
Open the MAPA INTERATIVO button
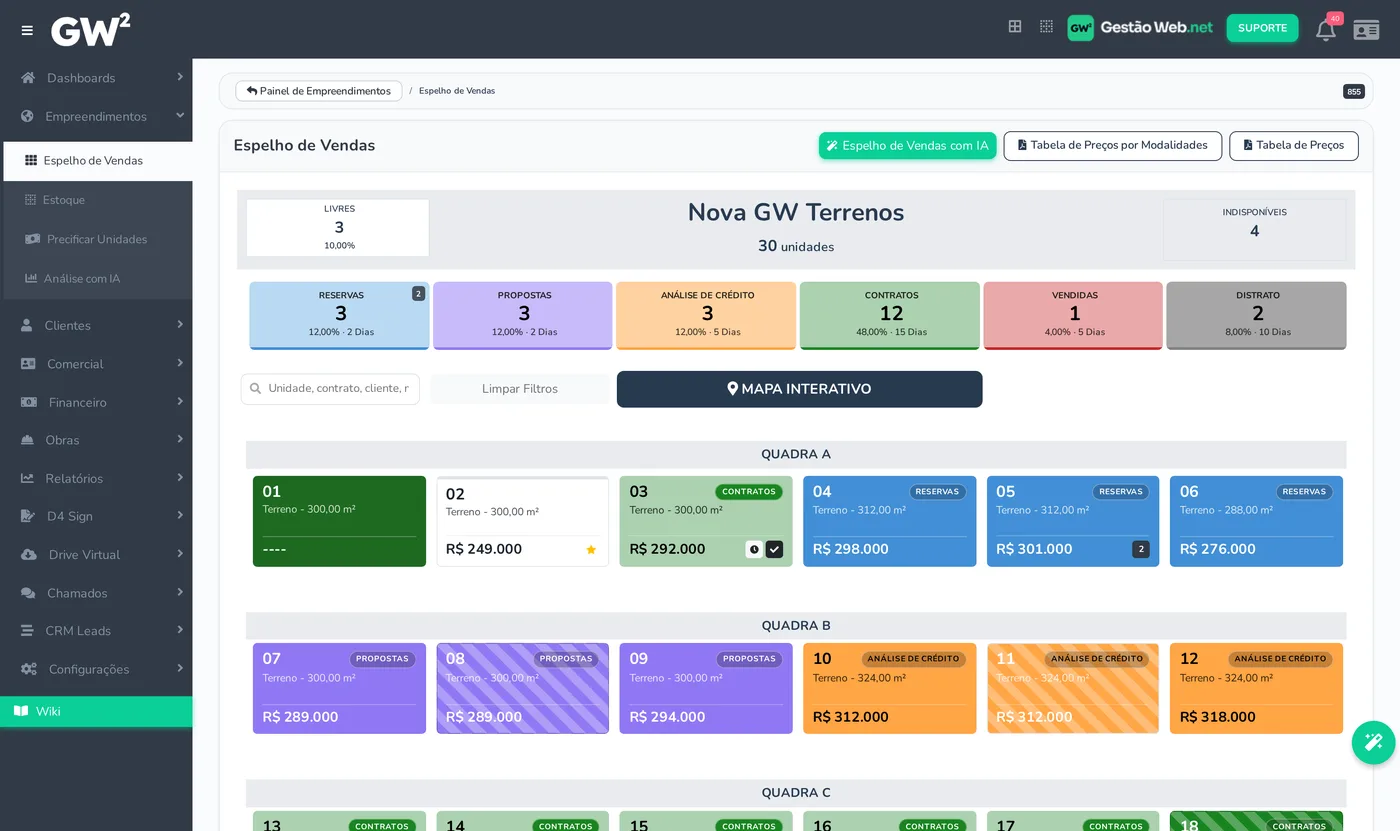click(799, 389)
